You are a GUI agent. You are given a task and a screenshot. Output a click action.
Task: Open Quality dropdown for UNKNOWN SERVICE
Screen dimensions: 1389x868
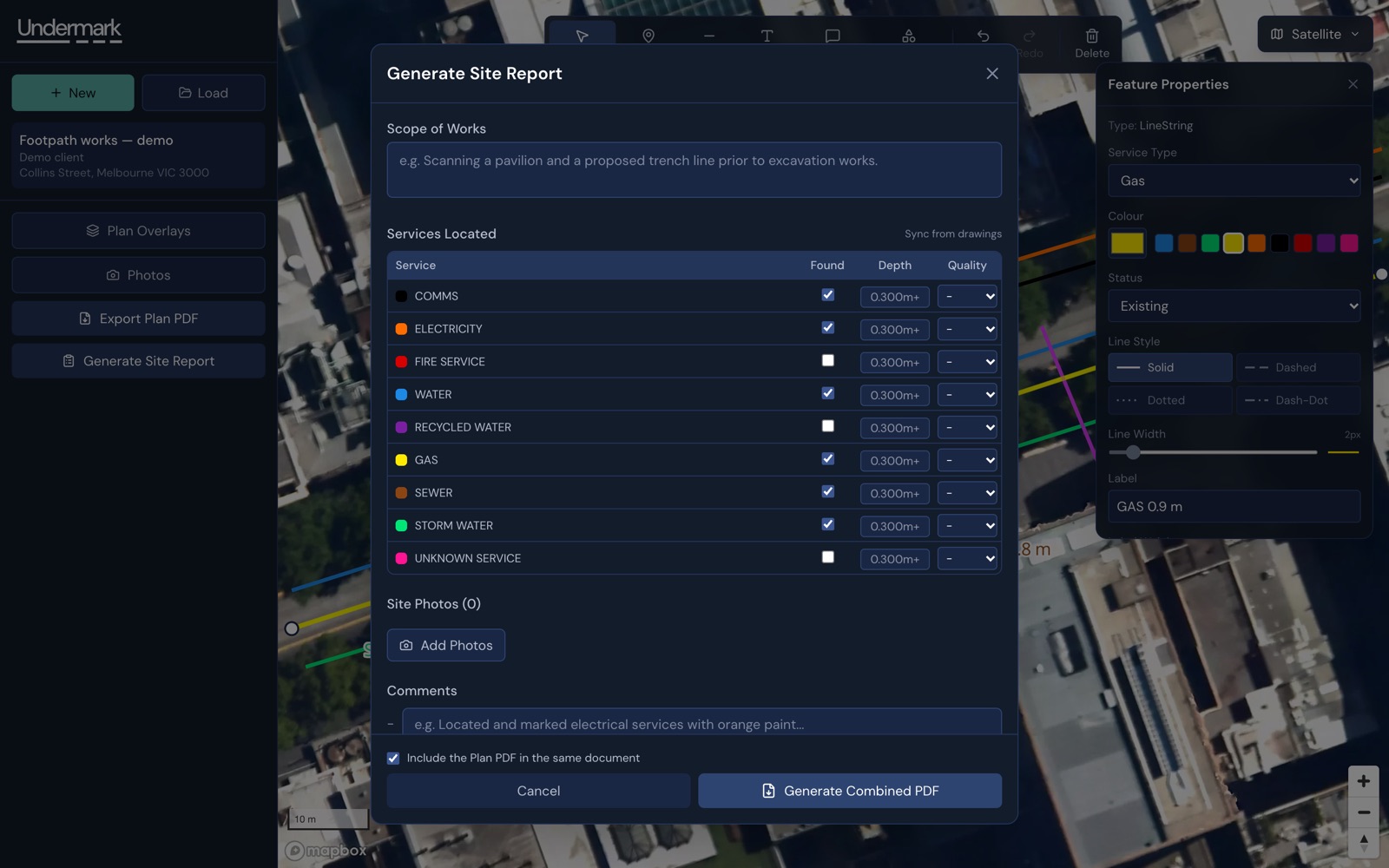tap(967, 559)
